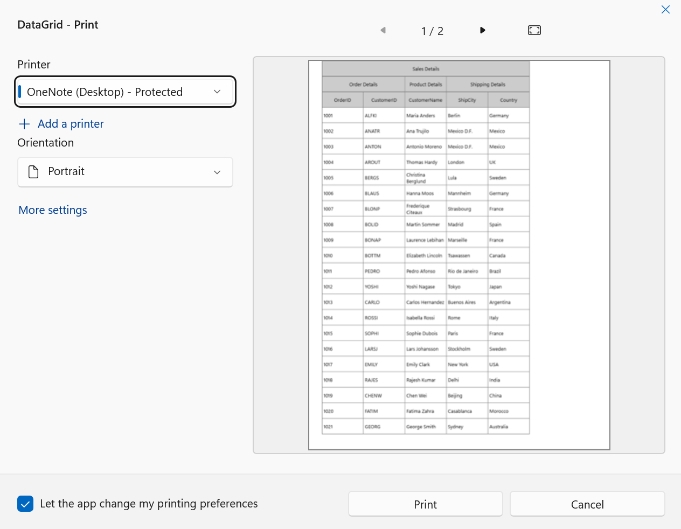681x529 pixels.
Task: Click the Orientation label
Action: 46,143
